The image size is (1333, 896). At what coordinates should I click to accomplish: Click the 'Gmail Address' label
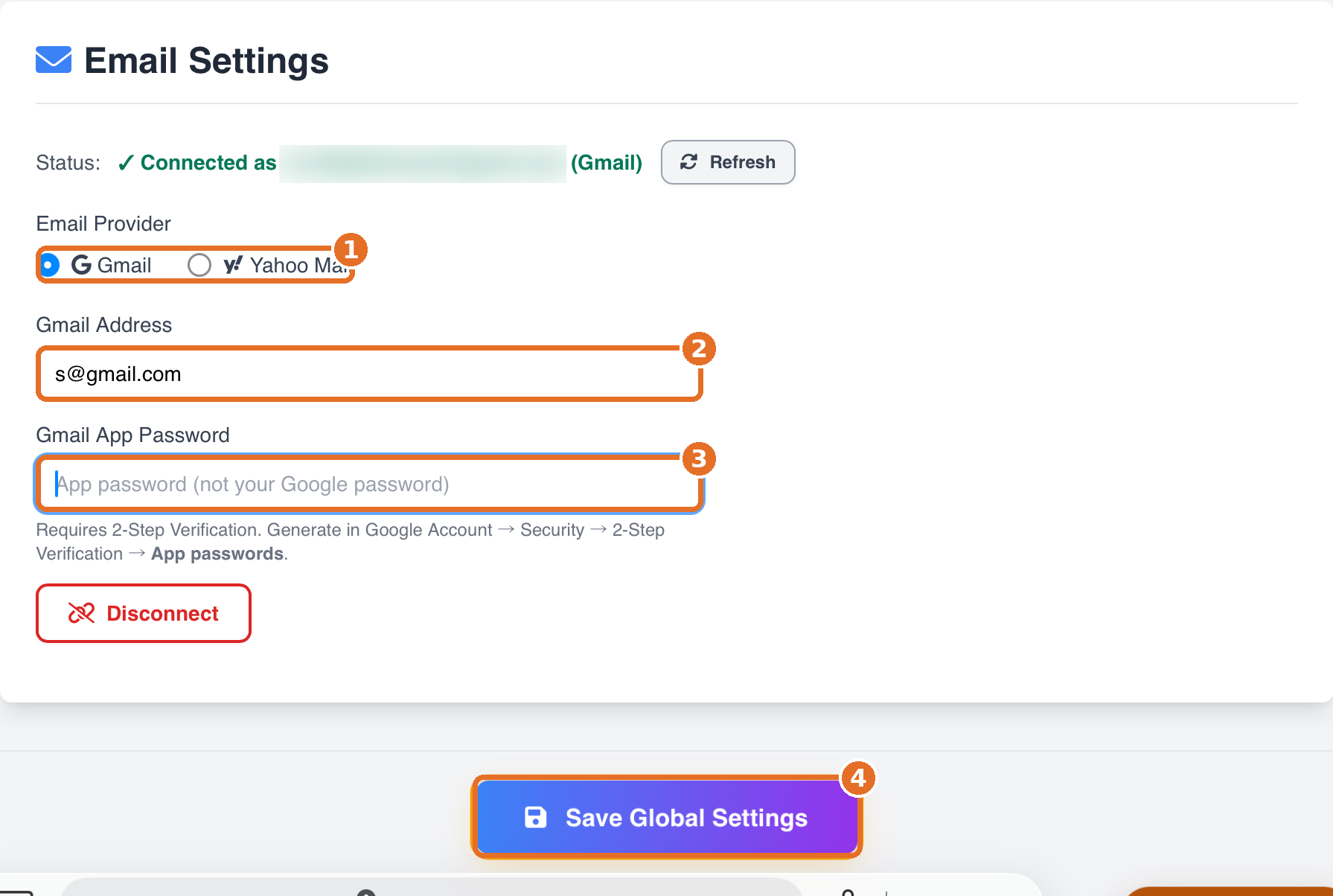tap(104, 324)
